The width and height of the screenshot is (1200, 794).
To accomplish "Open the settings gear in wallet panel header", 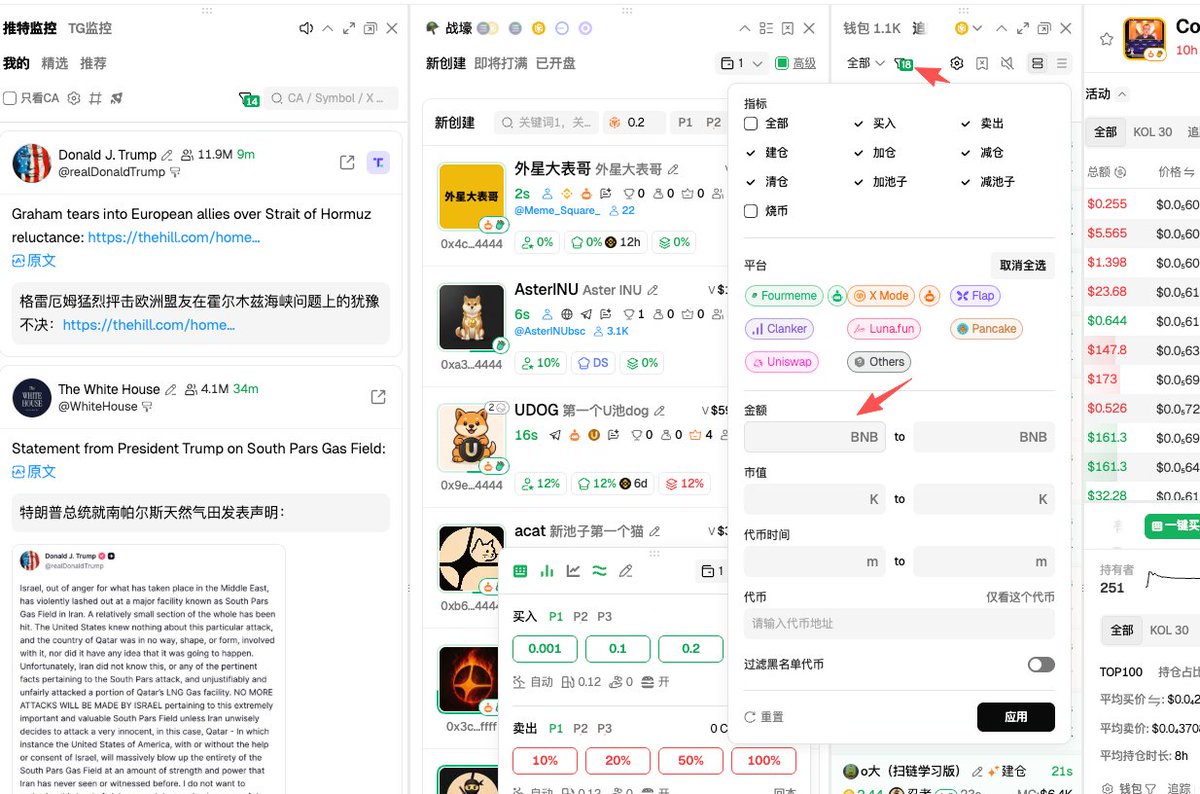I will coord(956,63).
